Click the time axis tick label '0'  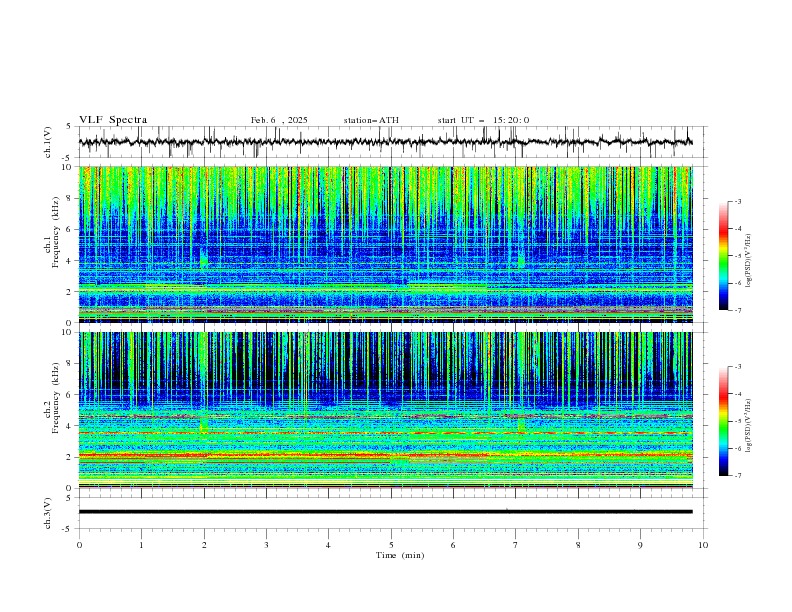[79, 545]
